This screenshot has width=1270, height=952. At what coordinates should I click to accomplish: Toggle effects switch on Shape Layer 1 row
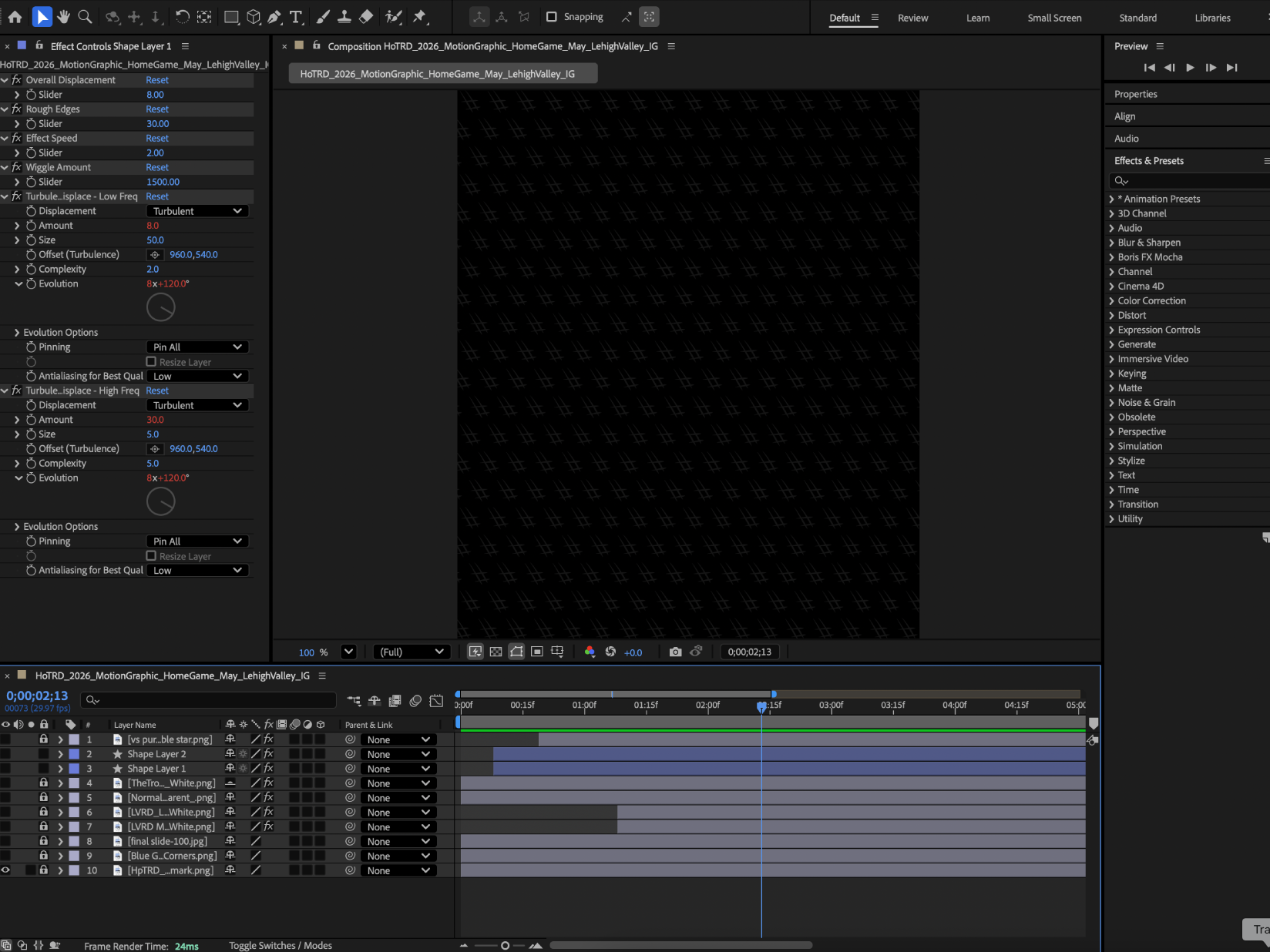pos(268,769)
